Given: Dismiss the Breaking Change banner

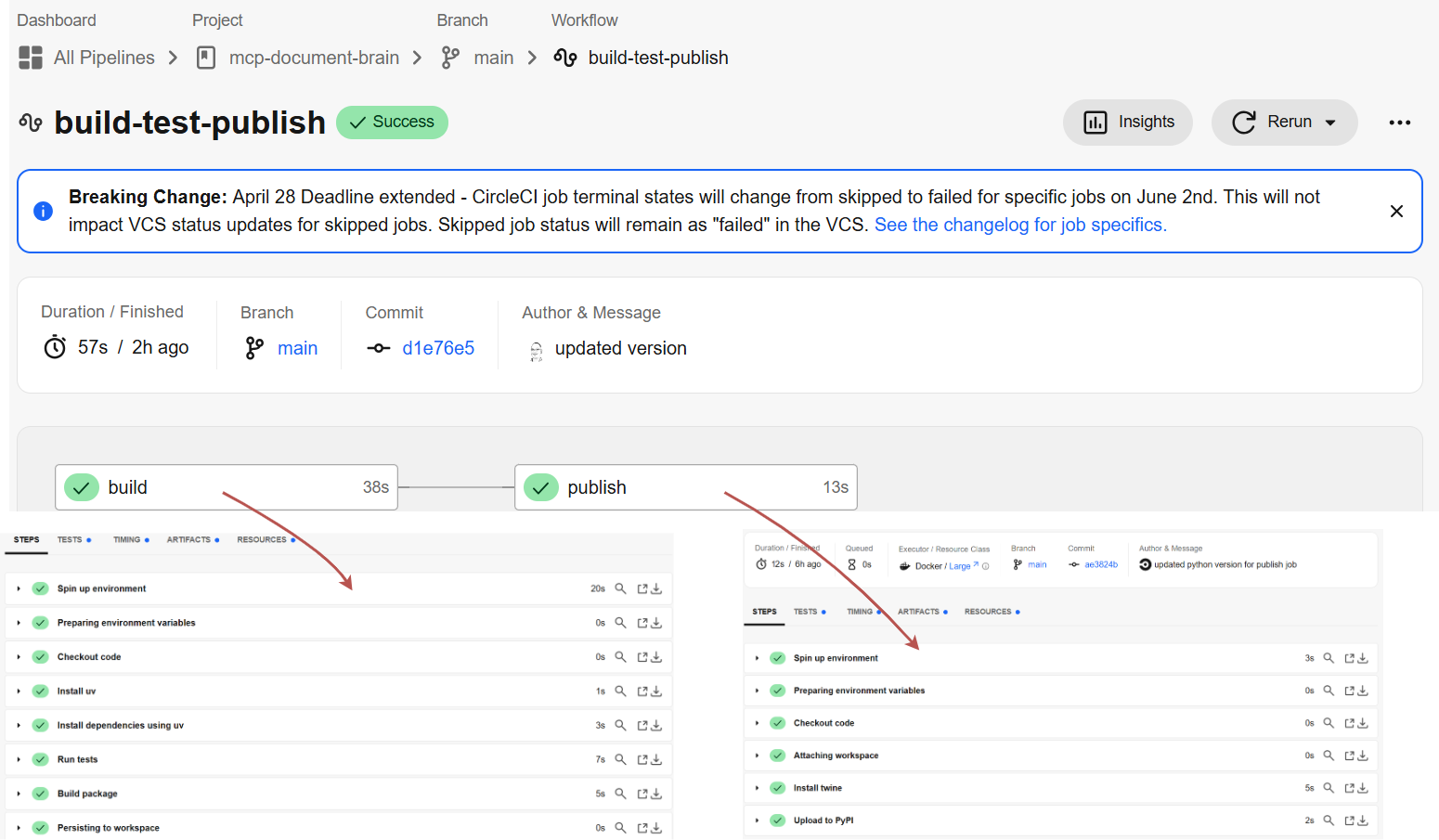Looking at the screenshot, I should coord(1396,211).
